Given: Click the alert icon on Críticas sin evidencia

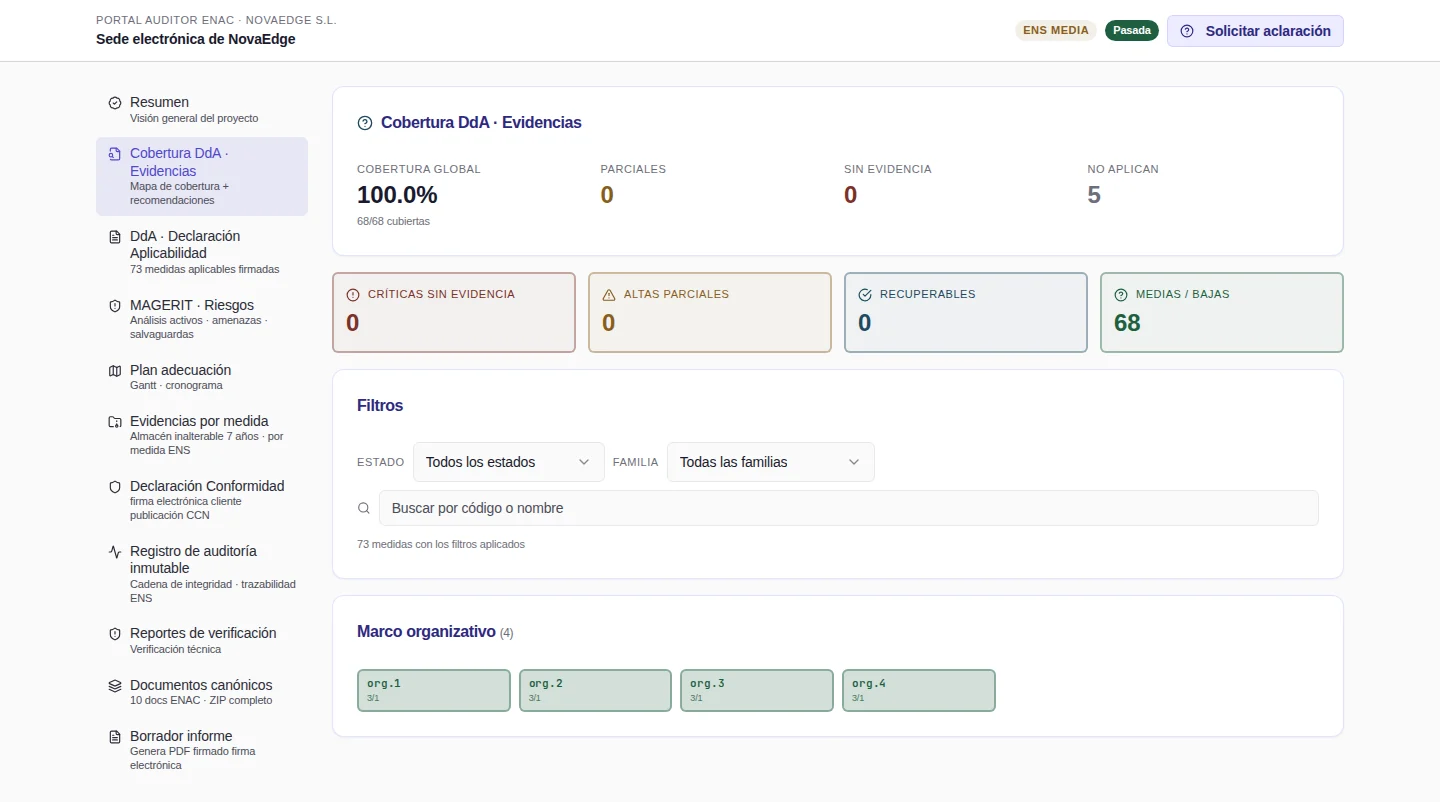Looking at the screenshot, I should tap(352, 295).
